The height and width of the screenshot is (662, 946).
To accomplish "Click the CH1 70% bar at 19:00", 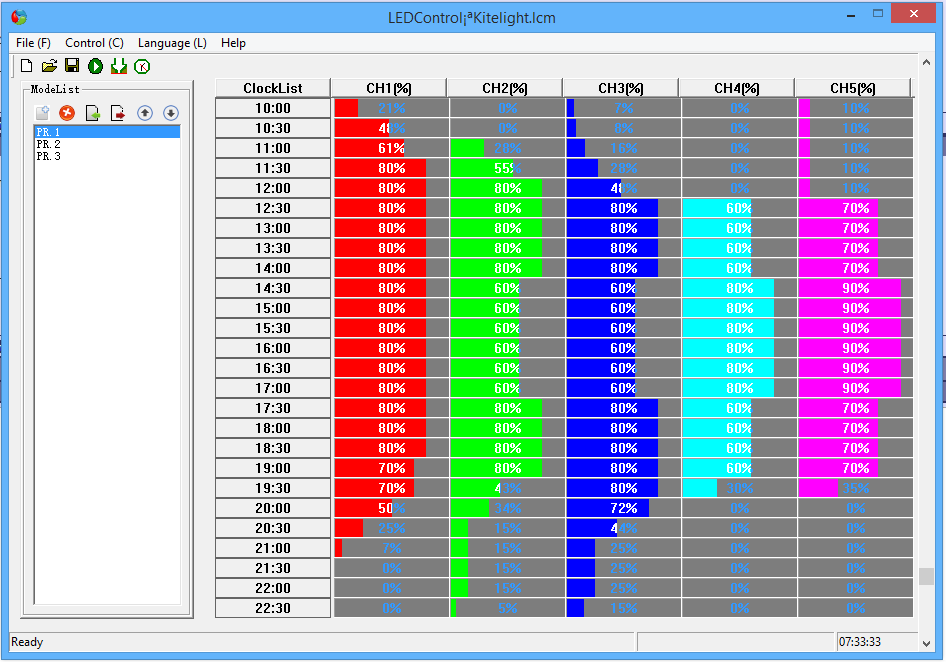I will point(392,468).
